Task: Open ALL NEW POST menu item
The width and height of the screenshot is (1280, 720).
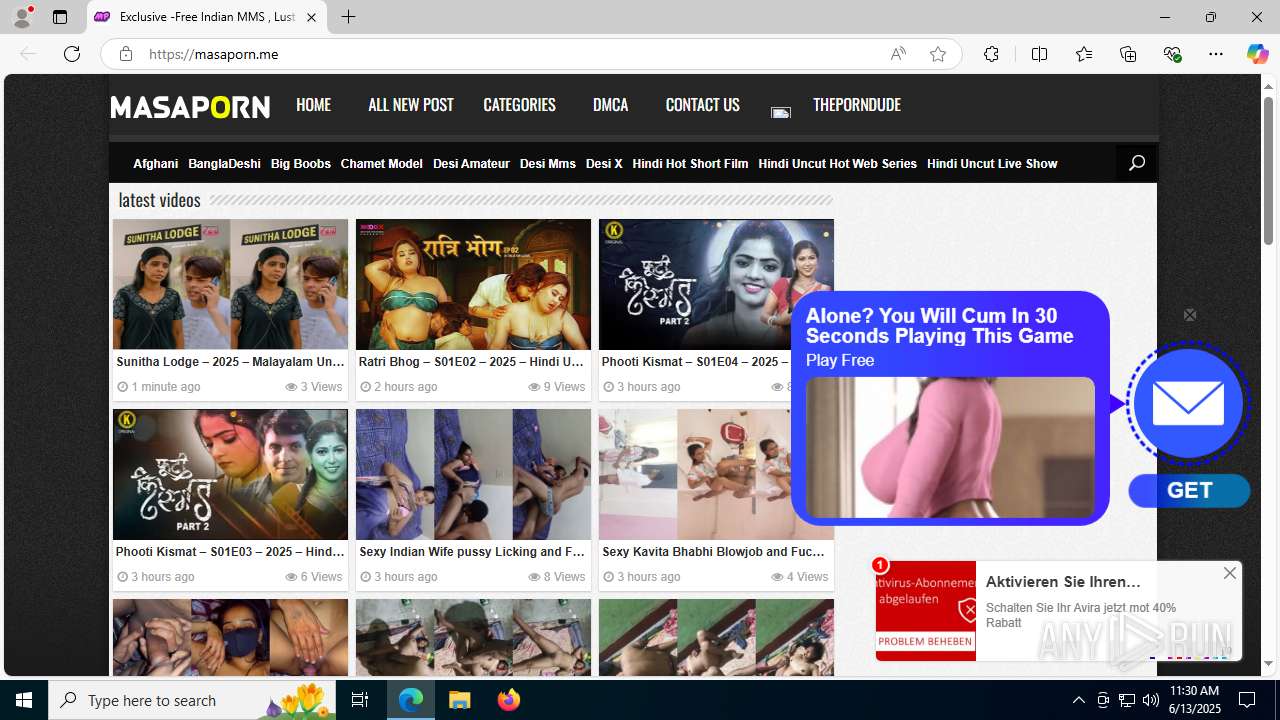Action: click(410, 105)
